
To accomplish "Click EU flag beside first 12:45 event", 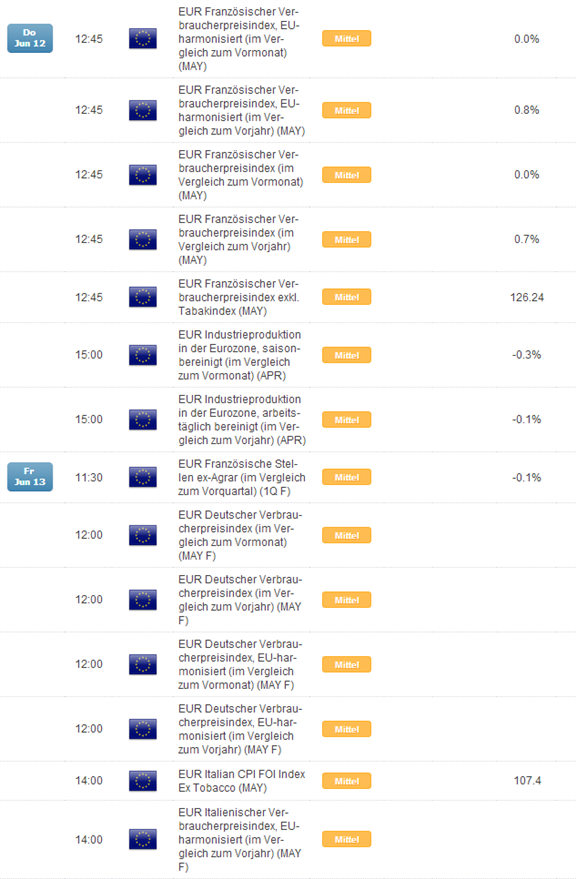I will point(142,39).
